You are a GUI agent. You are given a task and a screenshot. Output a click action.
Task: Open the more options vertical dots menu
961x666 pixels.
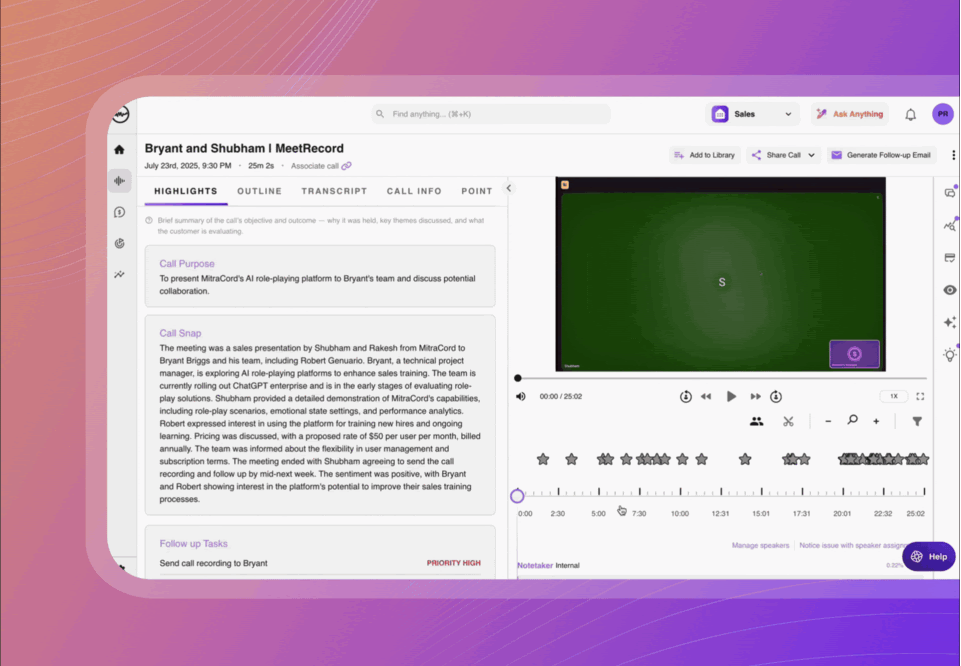[x=953, y=155]
